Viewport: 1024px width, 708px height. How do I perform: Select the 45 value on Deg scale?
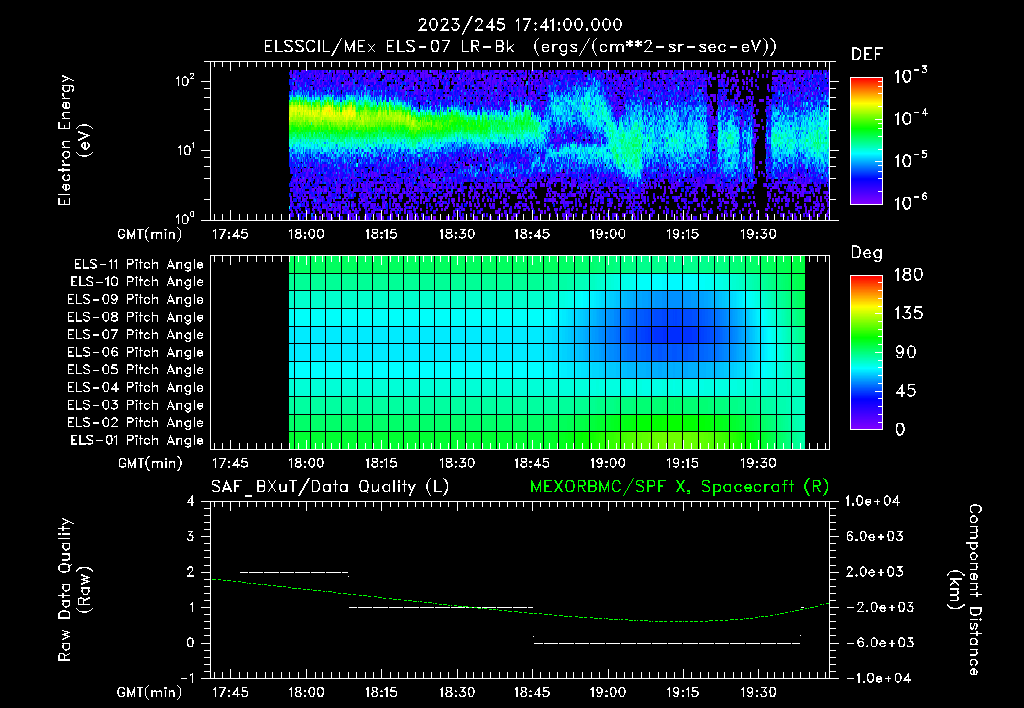tap(906, 391)
